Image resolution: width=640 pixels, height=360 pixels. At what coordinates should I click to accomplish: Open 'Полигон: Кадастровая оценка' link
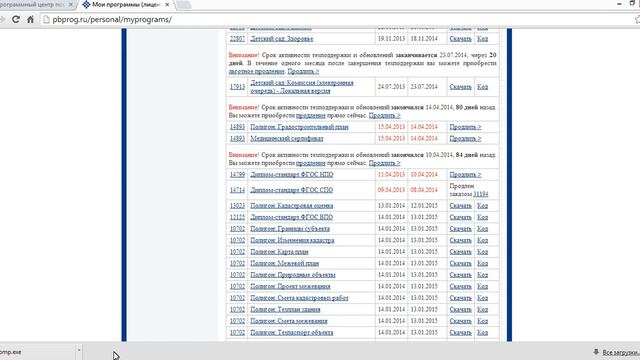[x=291, y=205]
